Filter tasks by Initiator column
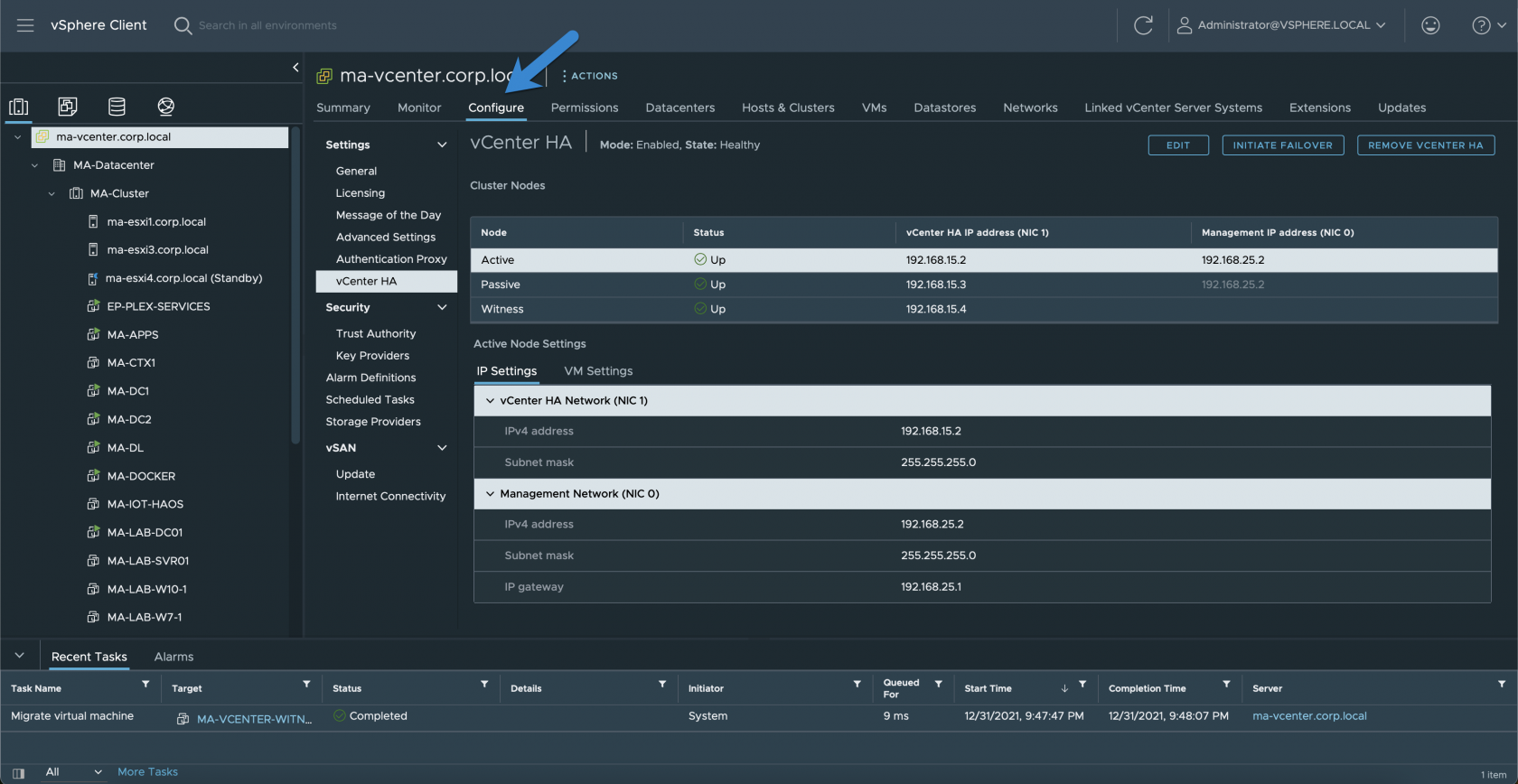Viewport: 1518px width, 784px height. pos(857,685)
